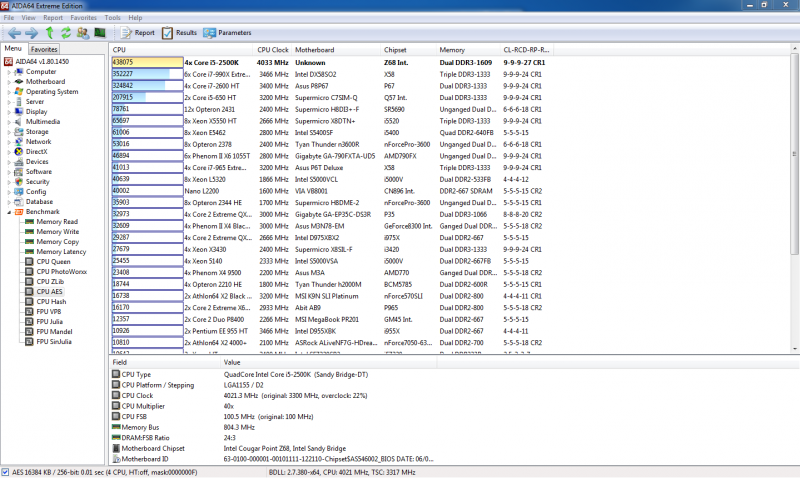Toggle the AES status bar checkbox
Viewport: 800px width, 478px height.
point(5,472)
